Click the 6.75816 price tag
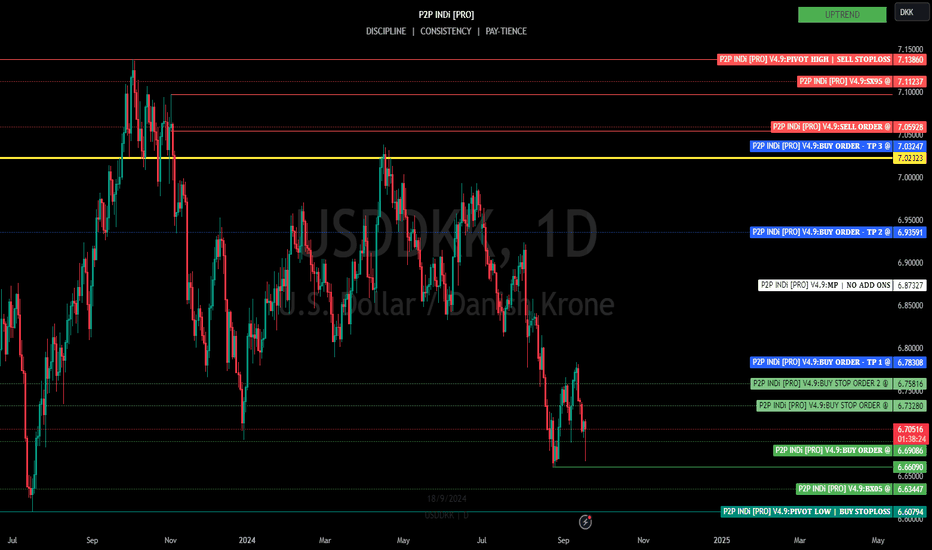Viewport: 932px width, 550px height. tap(910, 384)
